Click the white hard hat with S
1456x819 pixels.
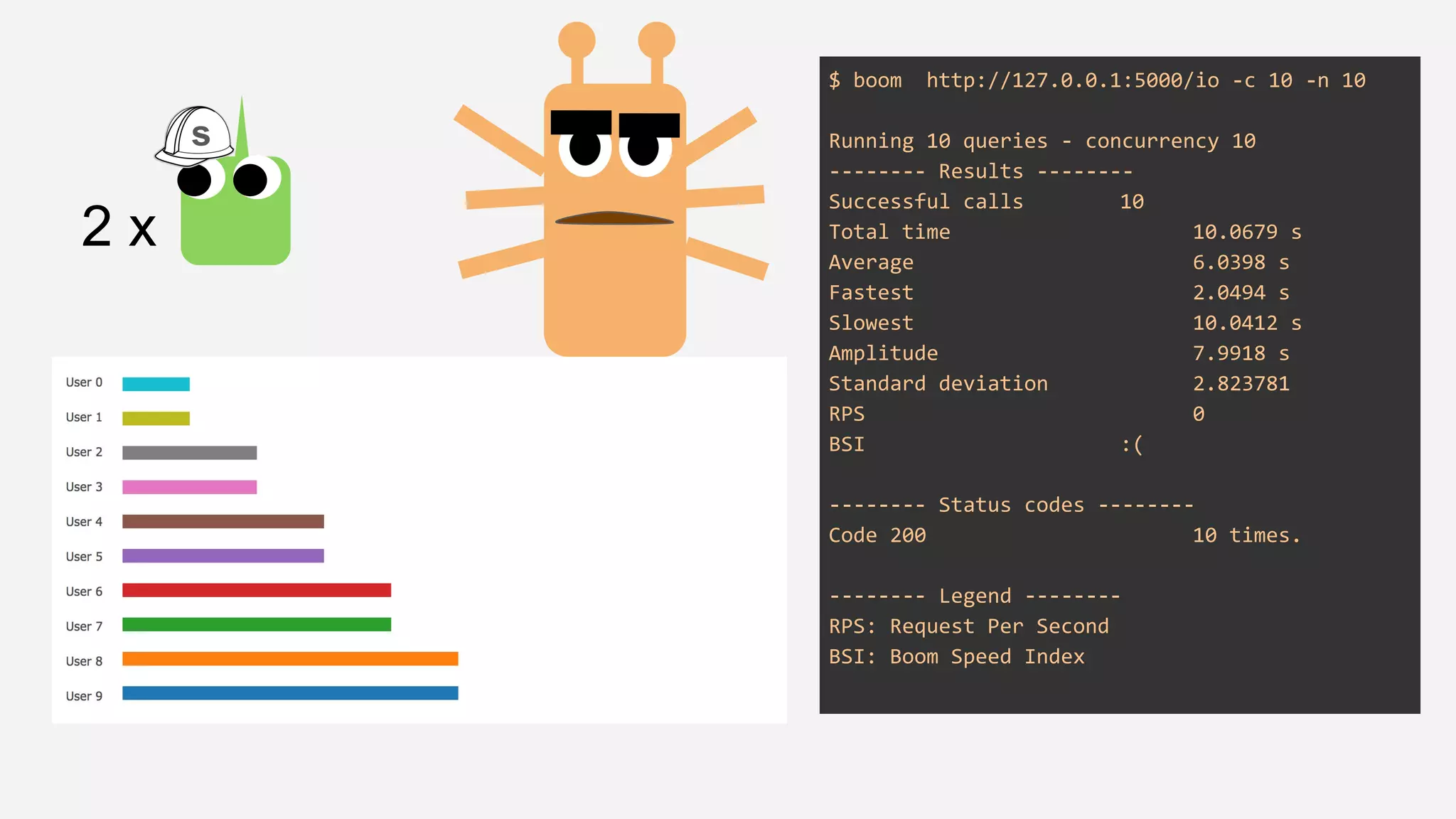[195, 135]
